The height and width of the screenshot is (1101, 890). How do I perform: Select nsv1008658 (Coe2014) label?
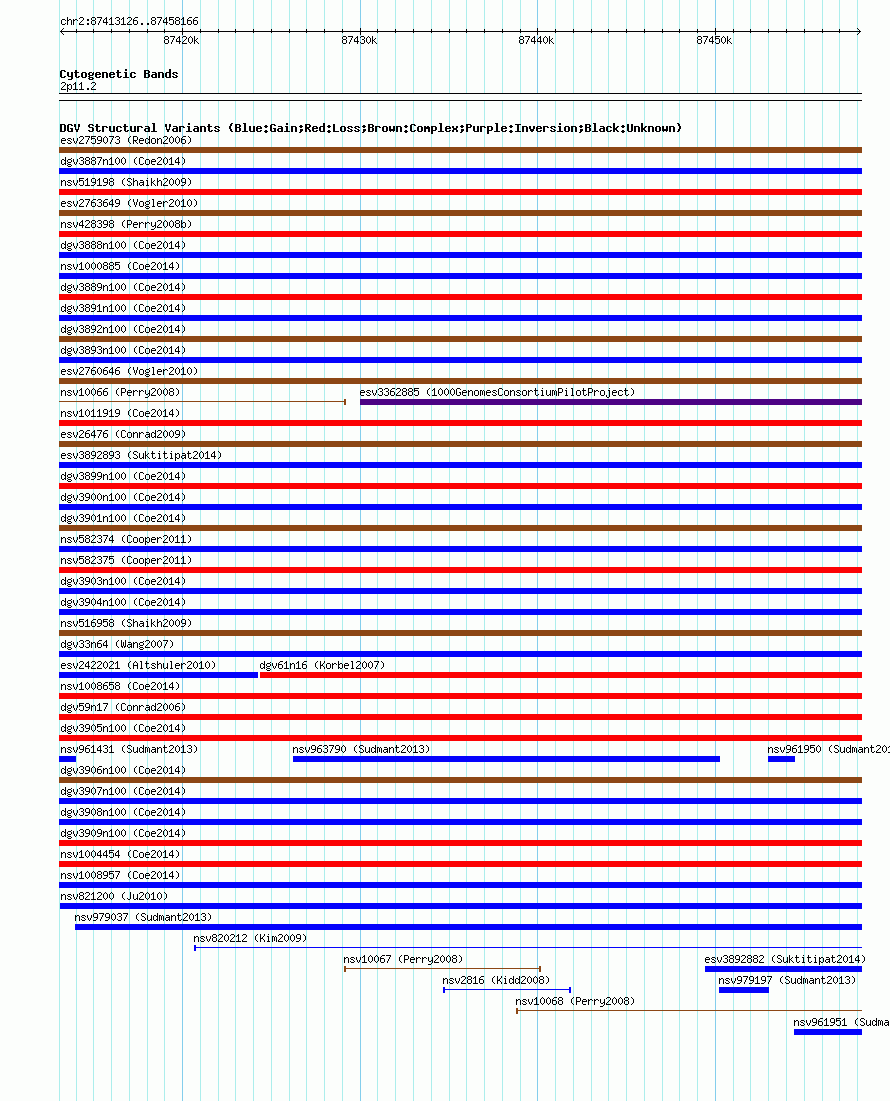click(x=120, y=687)
